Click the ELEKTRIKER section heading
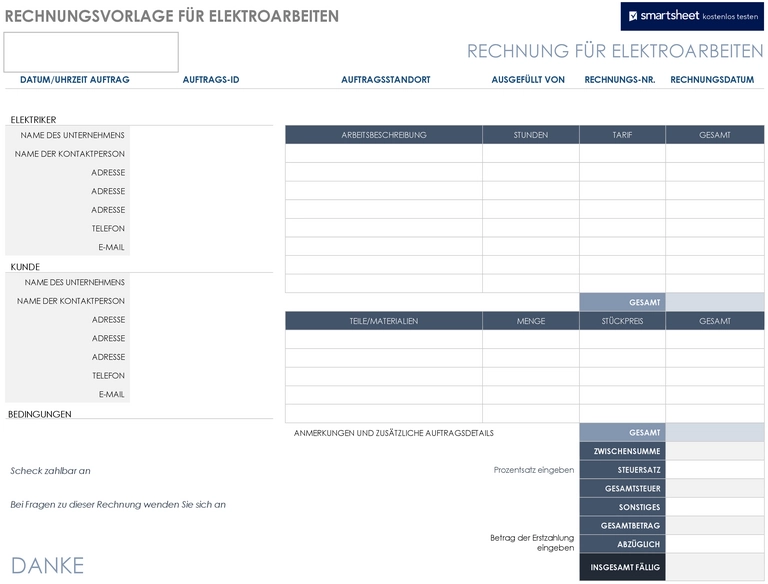 pyautogui.click(x=33, y=120)
